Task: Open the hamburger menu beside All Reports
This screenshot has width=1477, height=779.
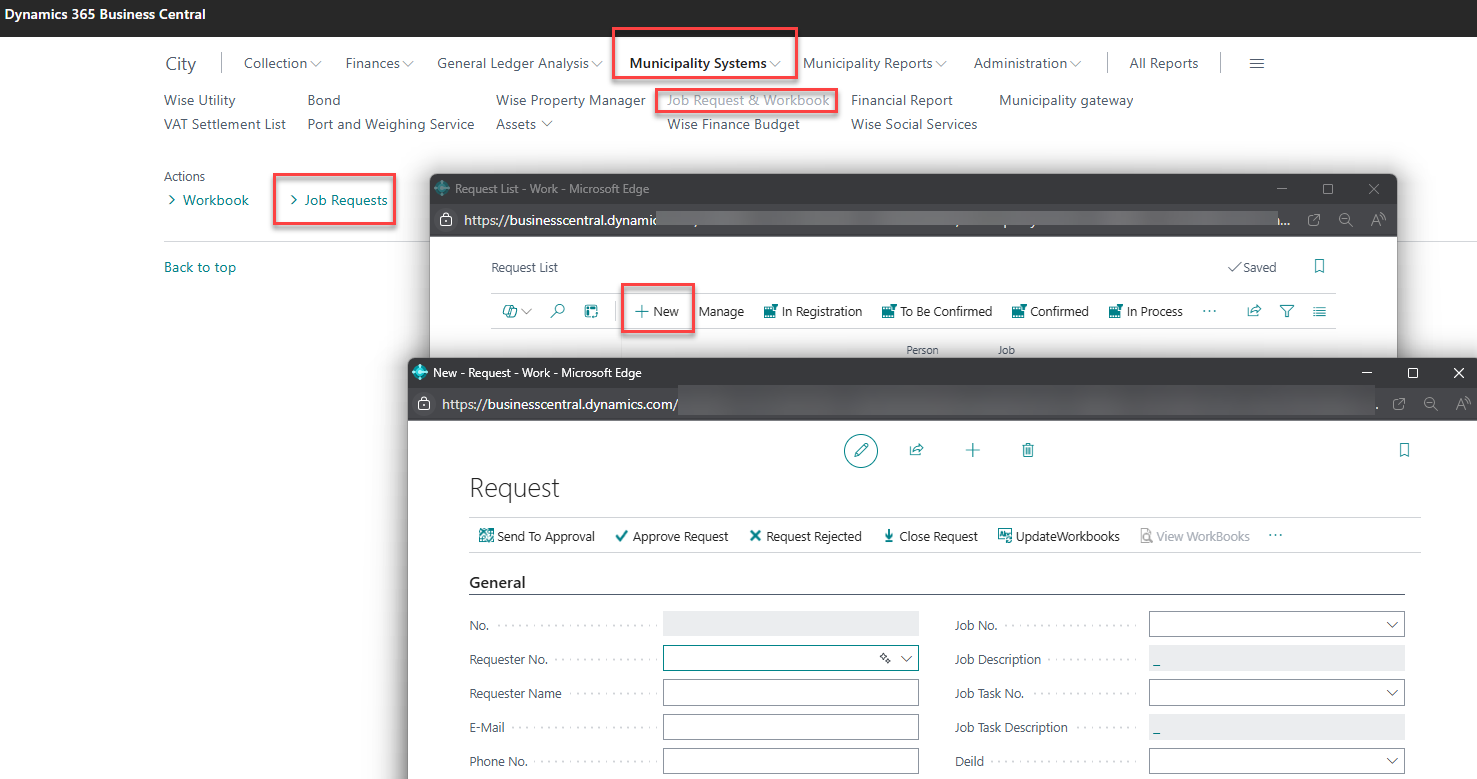Action: (x=1257, y=63)
